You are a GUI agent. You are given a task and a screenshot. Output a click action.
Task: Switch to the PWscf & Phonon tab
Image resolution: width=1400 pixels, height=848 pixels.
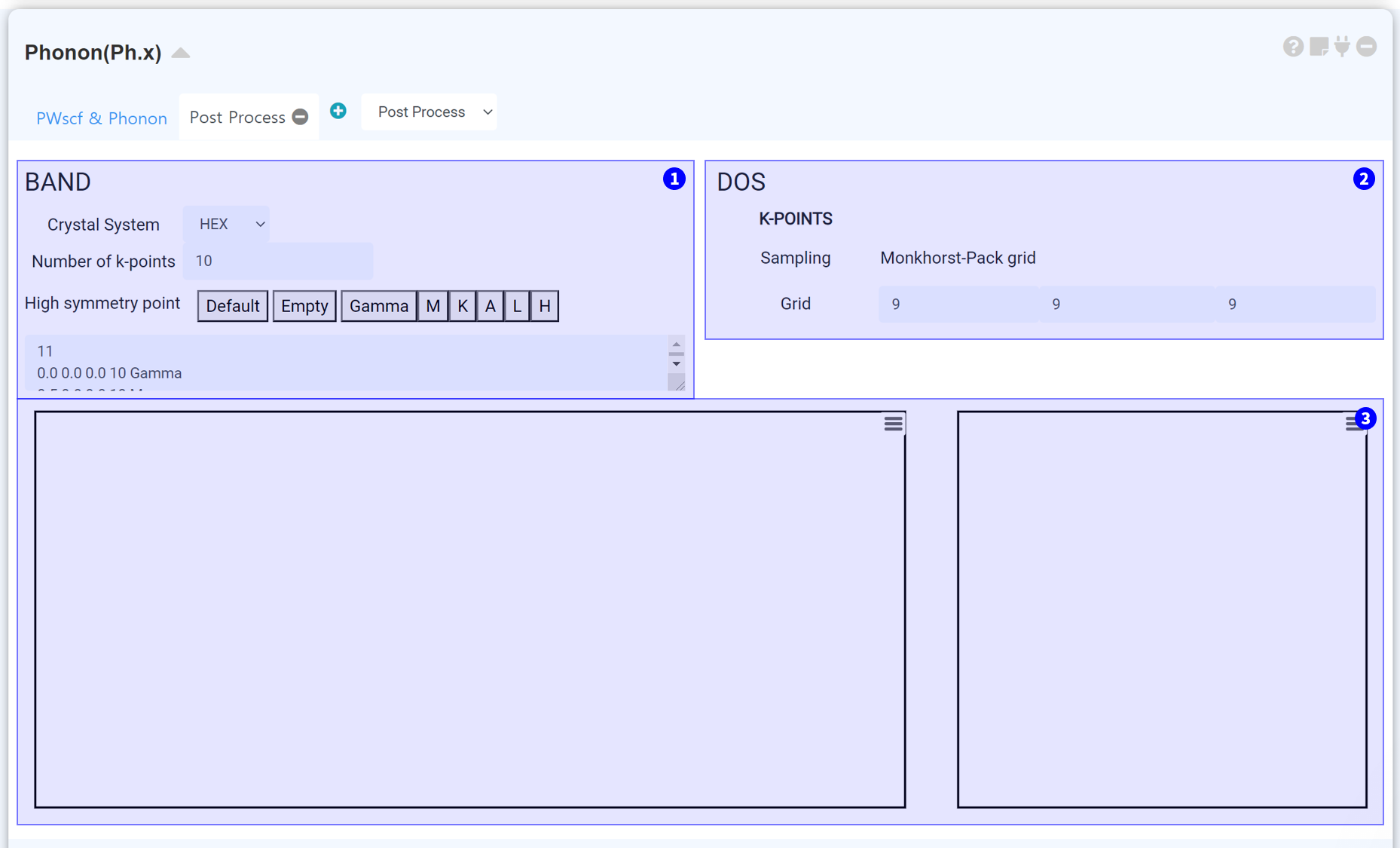[x=102, y=118]
